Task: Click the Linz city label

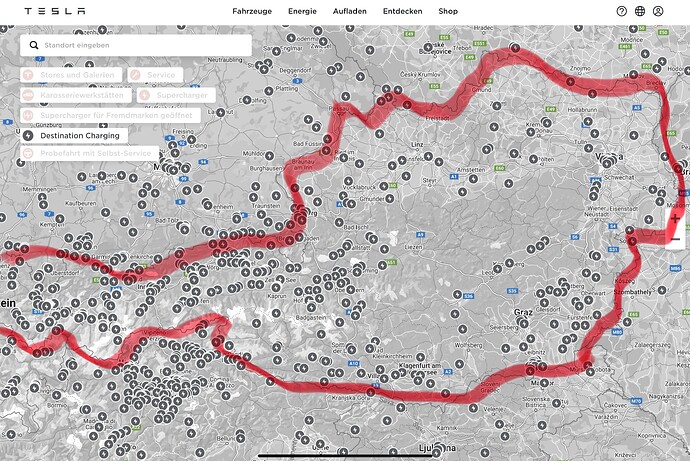Action: pos(417,144)
